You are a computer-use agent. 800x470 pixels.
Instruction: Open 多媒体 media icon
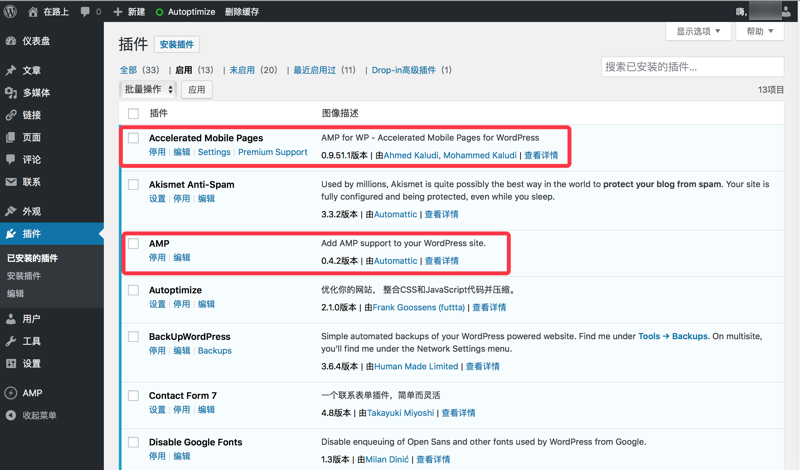pyautogui.click(x=11, y=92)
